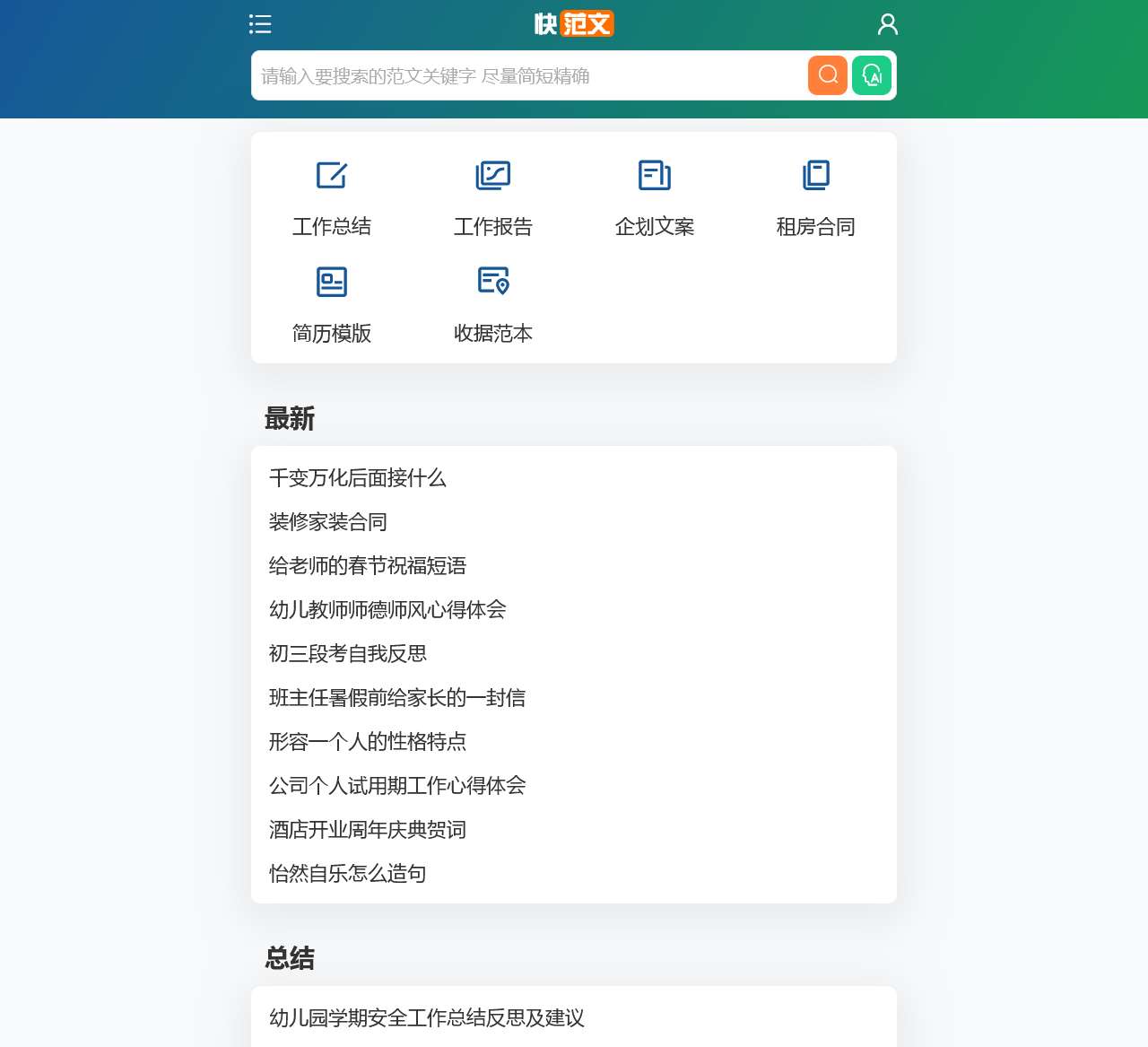Open the 企划文案 category label
1148x1047 pixels.
coord(655,227)
